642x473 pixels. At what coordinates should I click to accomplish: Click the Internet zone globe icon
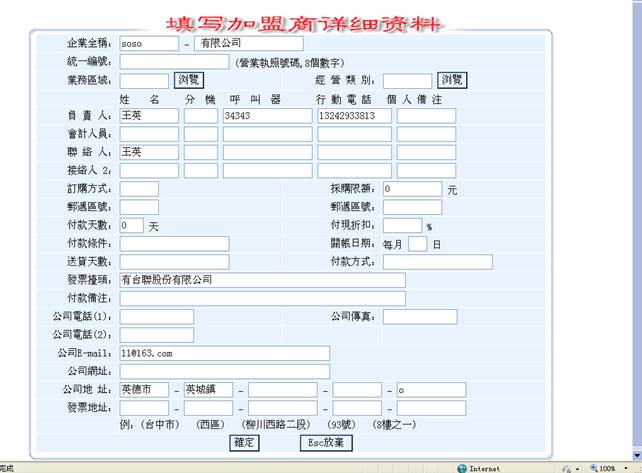pyautogui.click(x=462, y=468)
